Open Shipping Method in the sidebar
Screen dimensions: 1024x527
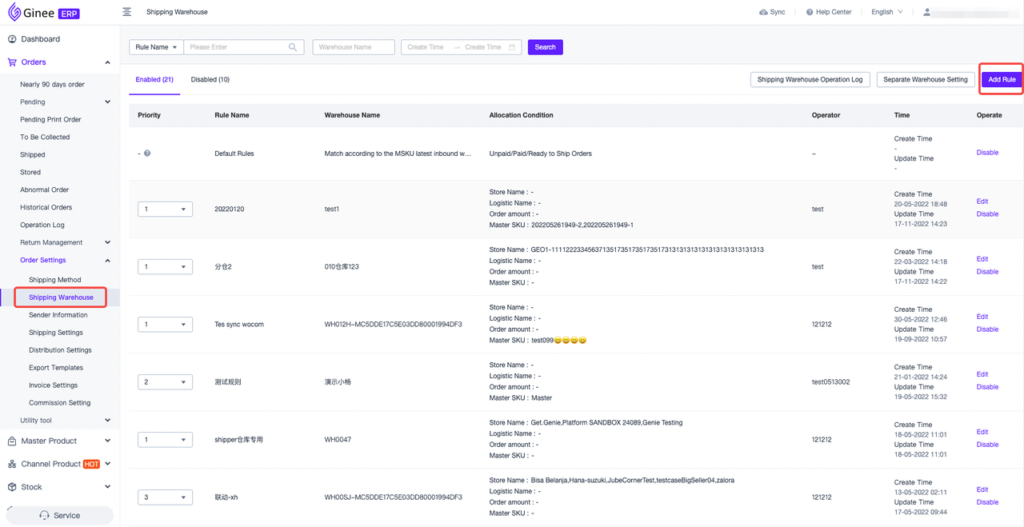click(55, 280)
